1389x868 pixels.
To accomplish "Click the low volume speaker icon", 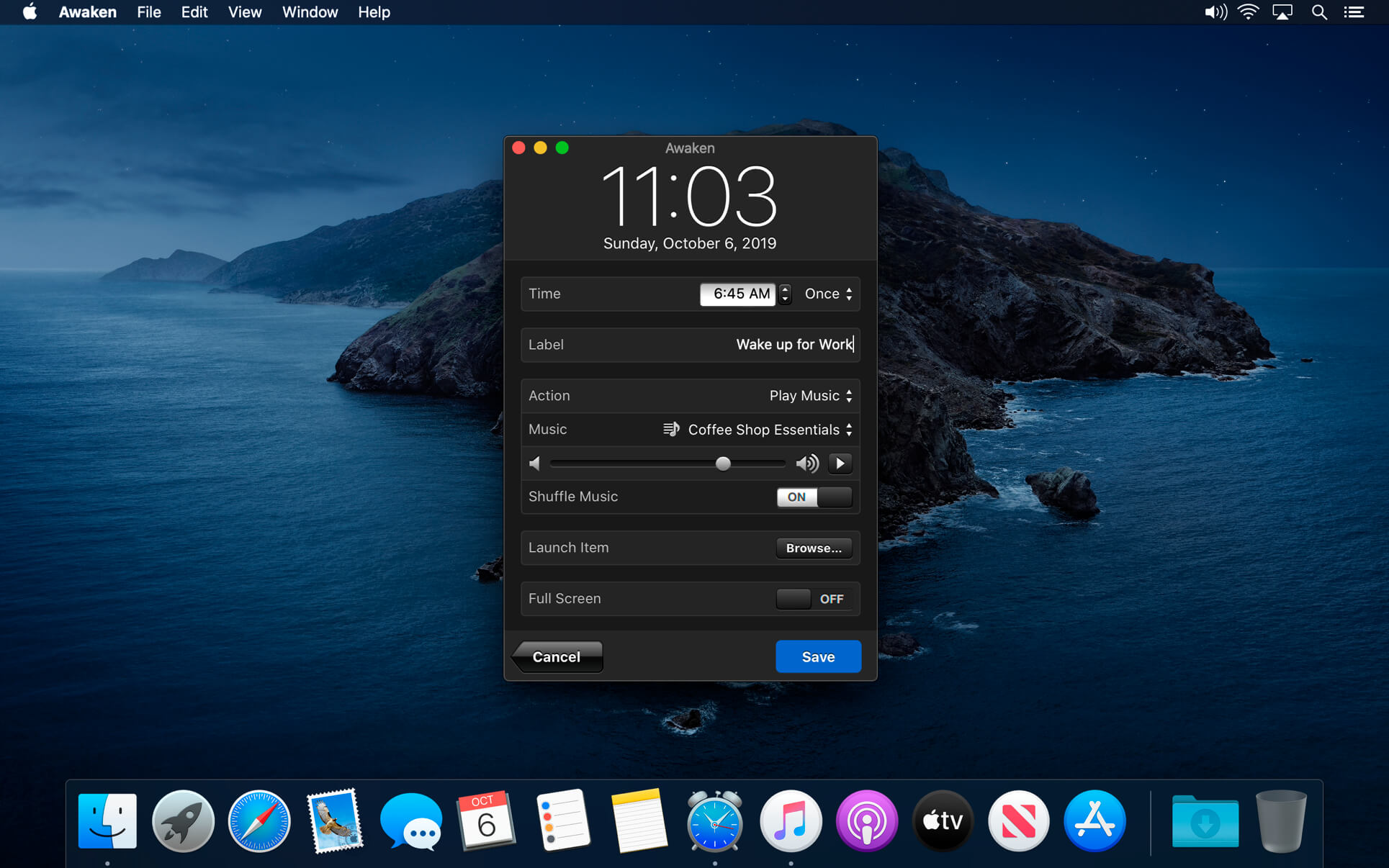I will click(535, 464).
